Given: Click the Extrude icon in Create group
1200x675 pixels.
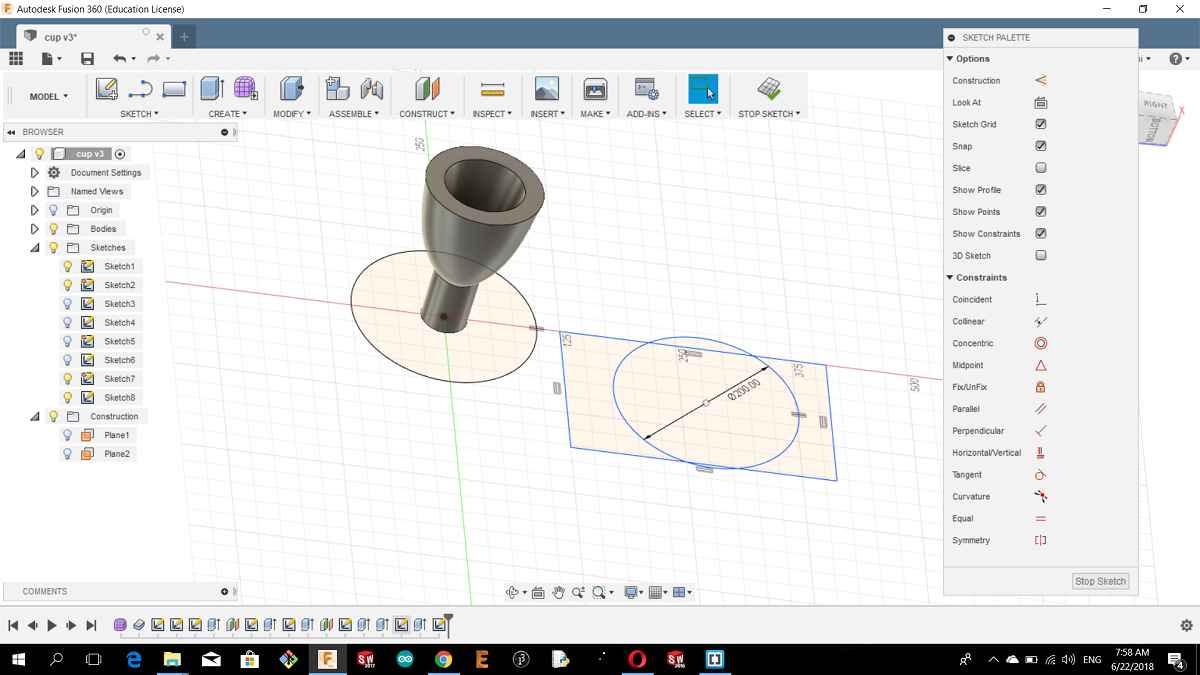Looking at the screenshot, I should click(212, 89).
